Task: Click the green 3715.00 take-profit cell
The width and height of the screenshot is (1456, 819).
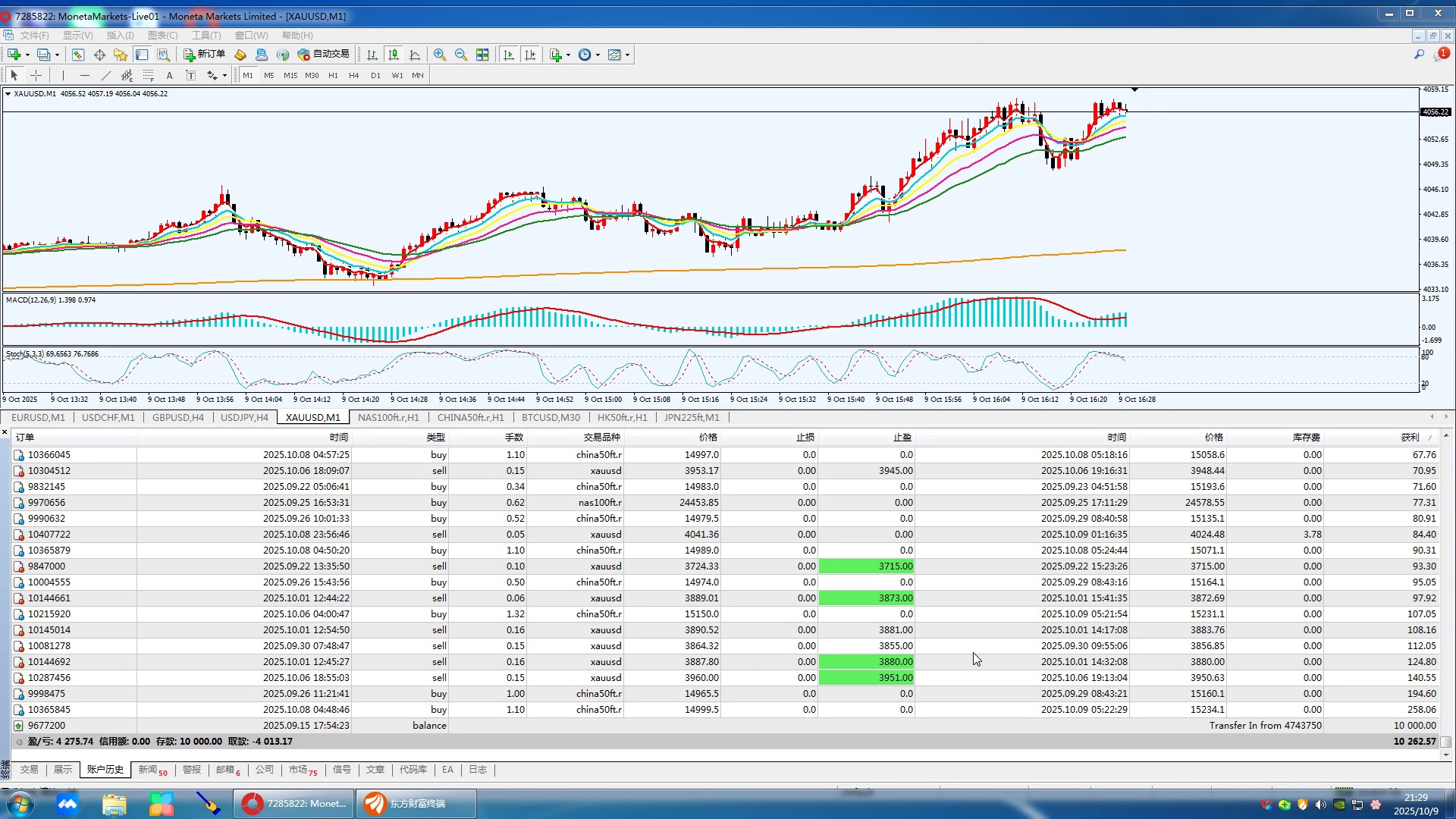Action: point(866,566)
